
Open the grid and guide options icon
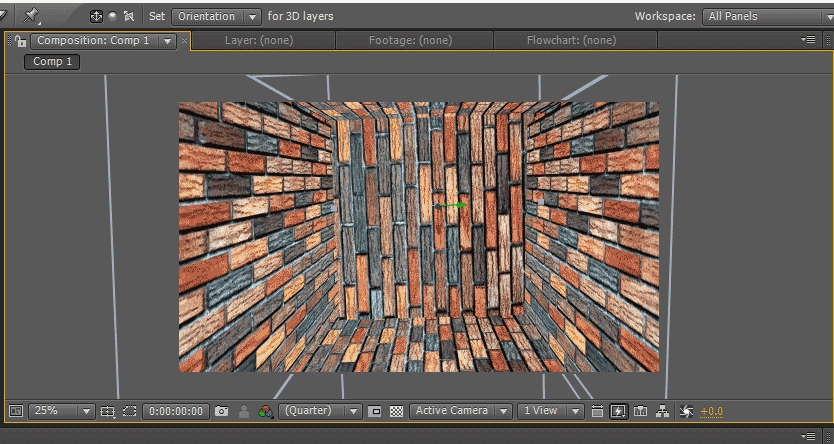click(108, 411)
